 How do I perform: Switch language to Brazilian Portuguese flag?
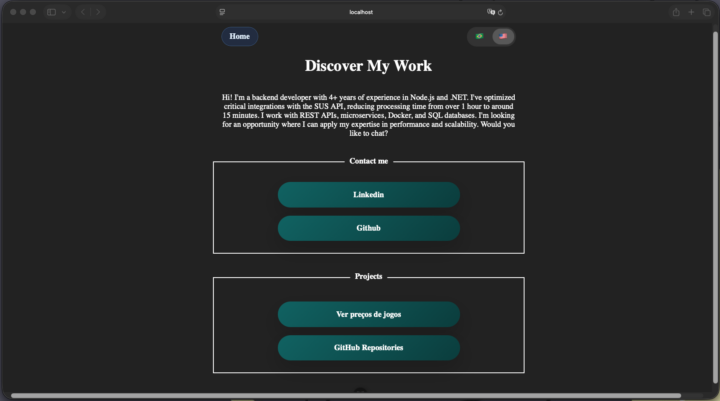(479, 36)
